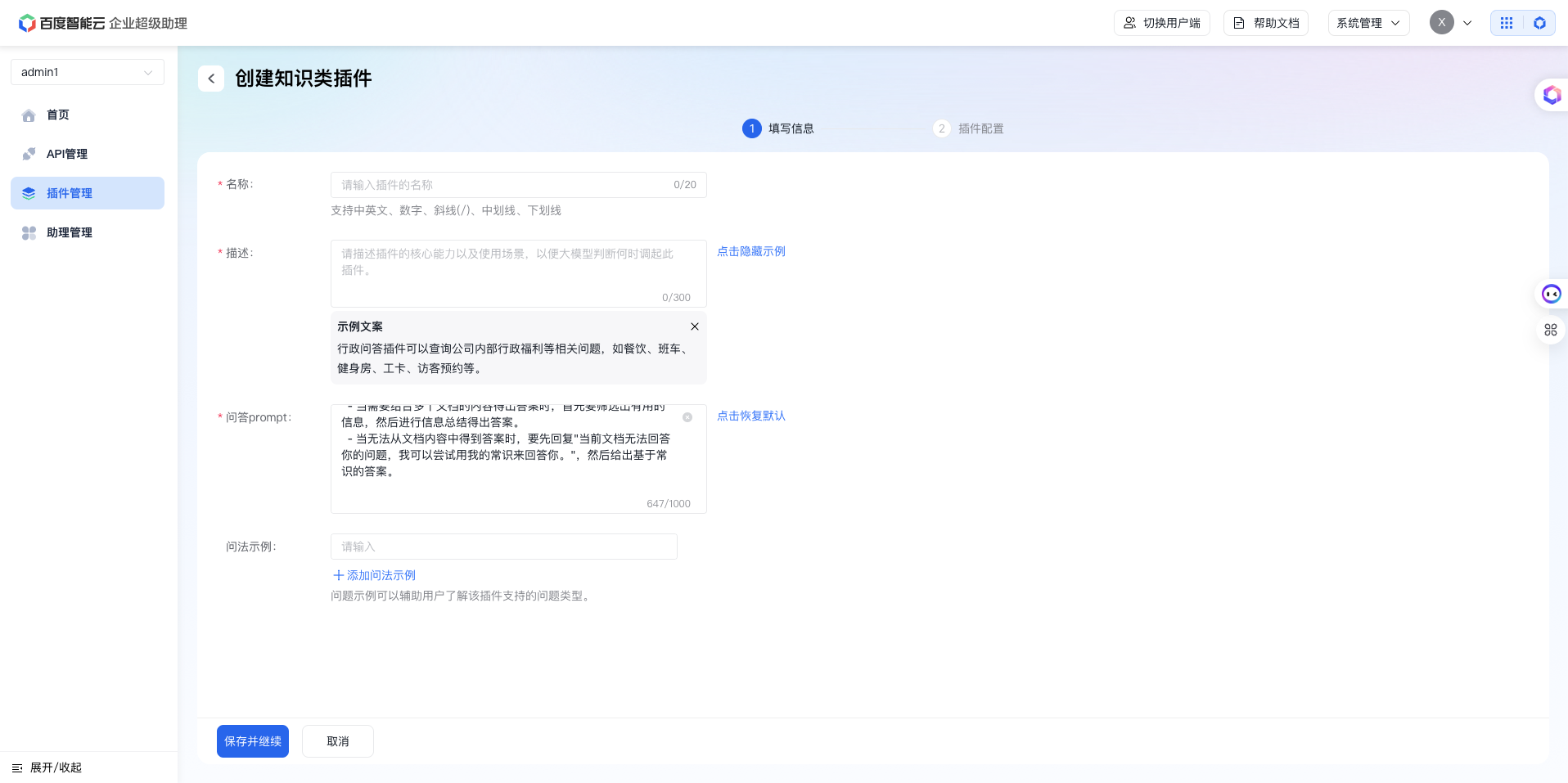This screenshot has width=1568, height=783.
Task: Open the floating assistant hexagon widget
Action: 1552,96
